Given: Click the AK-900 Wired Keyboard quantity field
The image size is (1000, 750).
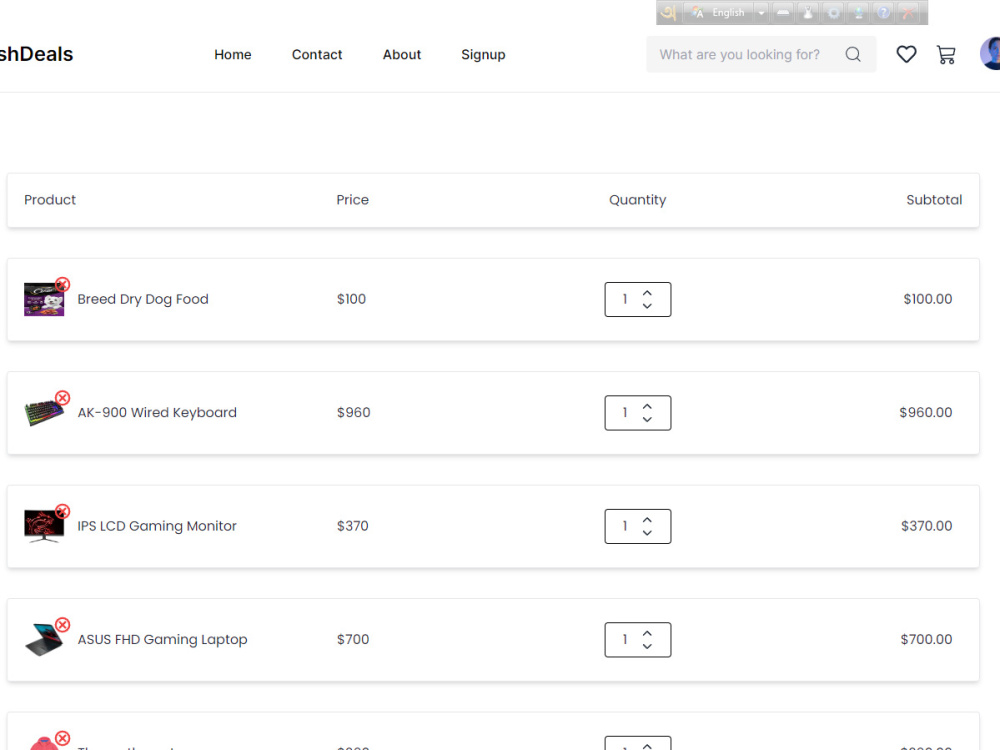Looking at the screenshot, I should click(x=638, y=413).
